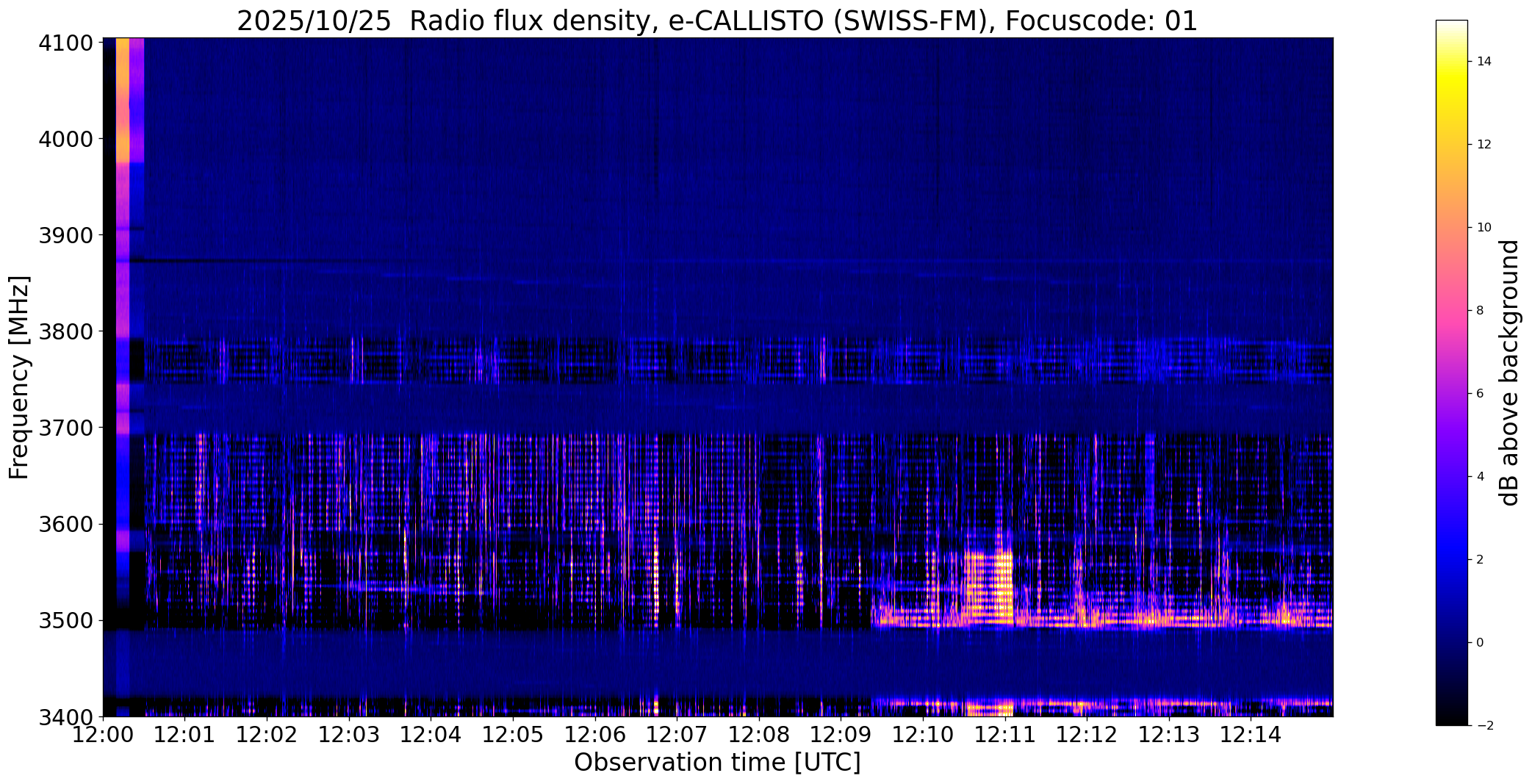
Task: Click the colorbar tick label 2
Action: [1480, 560]
